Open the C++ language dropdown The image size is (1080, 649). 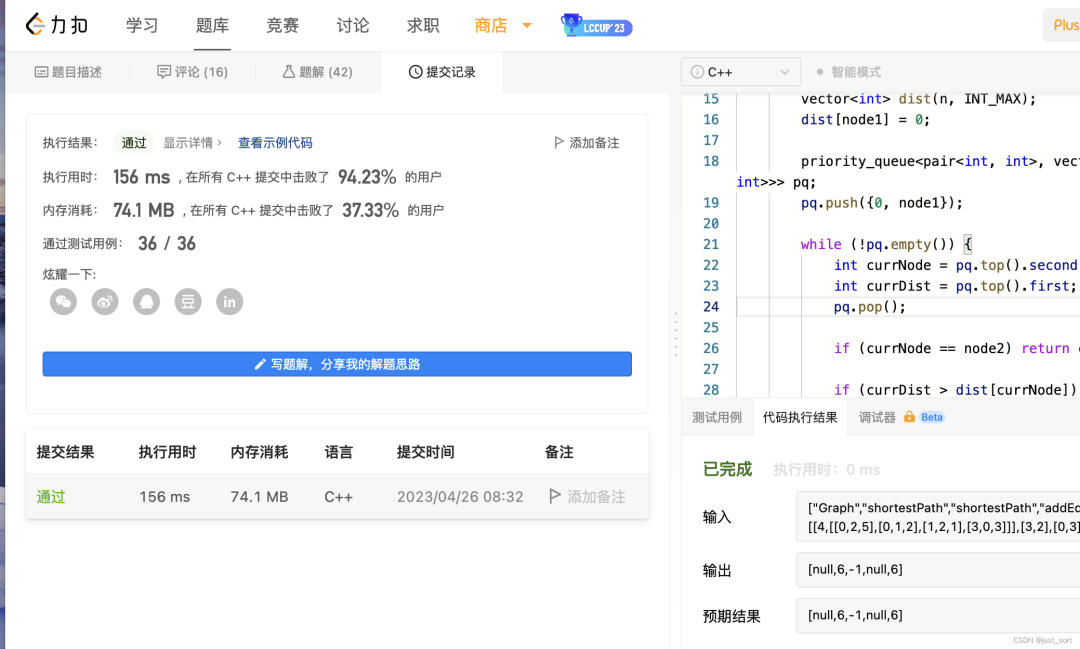[740, 72]
